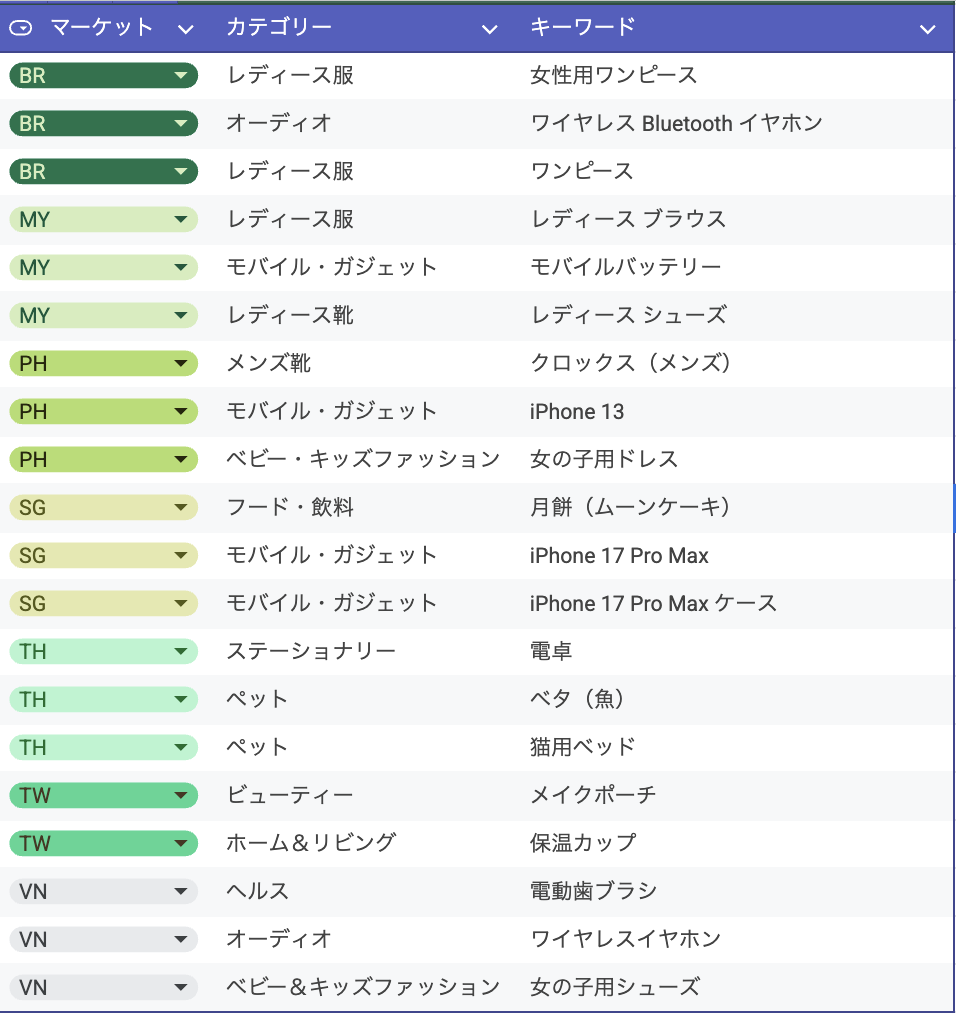
Task: Select the クロックス(メンズ) keyword cell
Action: pyautogui.click(x=631, y=363)
